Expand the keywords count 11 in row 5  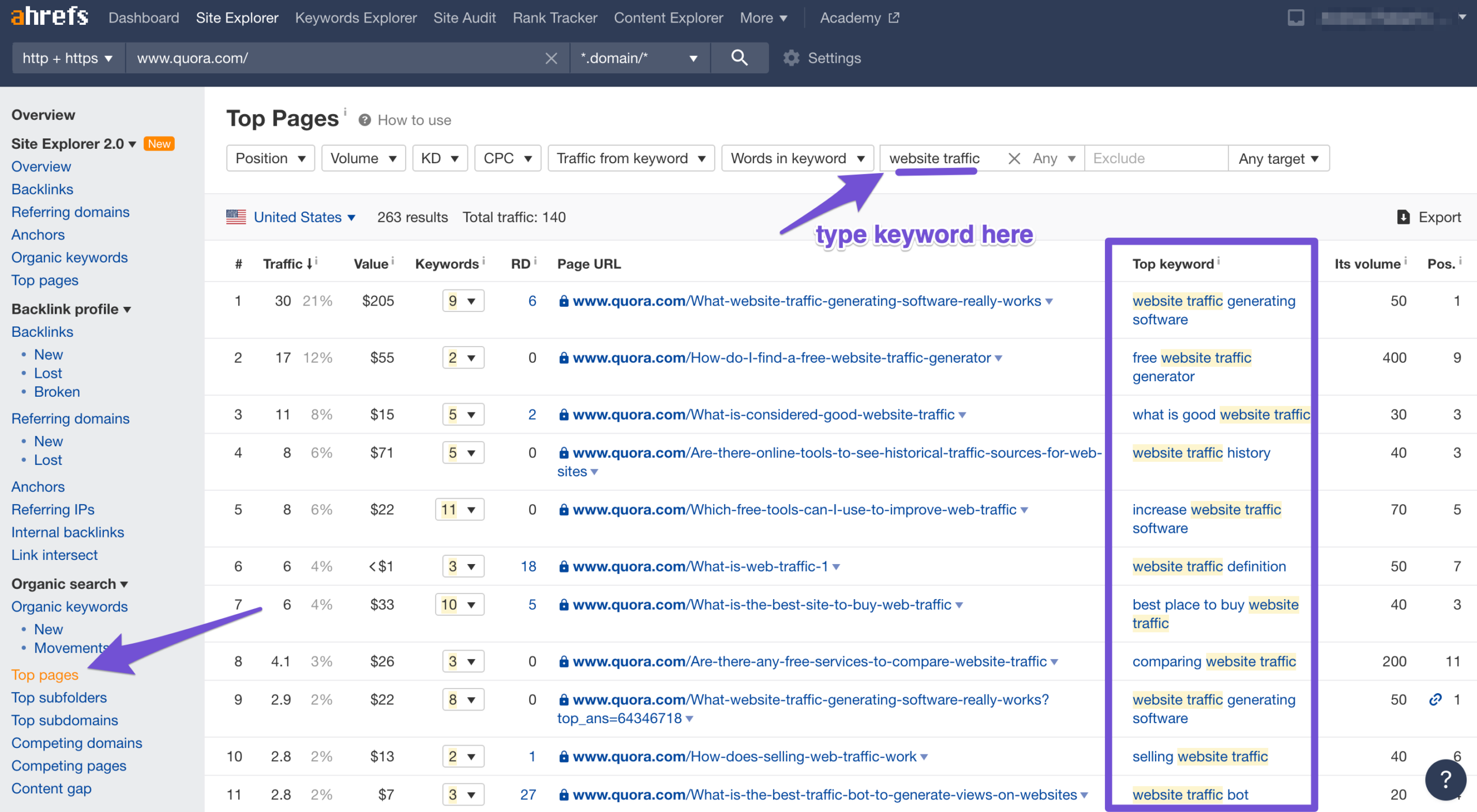tap(460, 509)
